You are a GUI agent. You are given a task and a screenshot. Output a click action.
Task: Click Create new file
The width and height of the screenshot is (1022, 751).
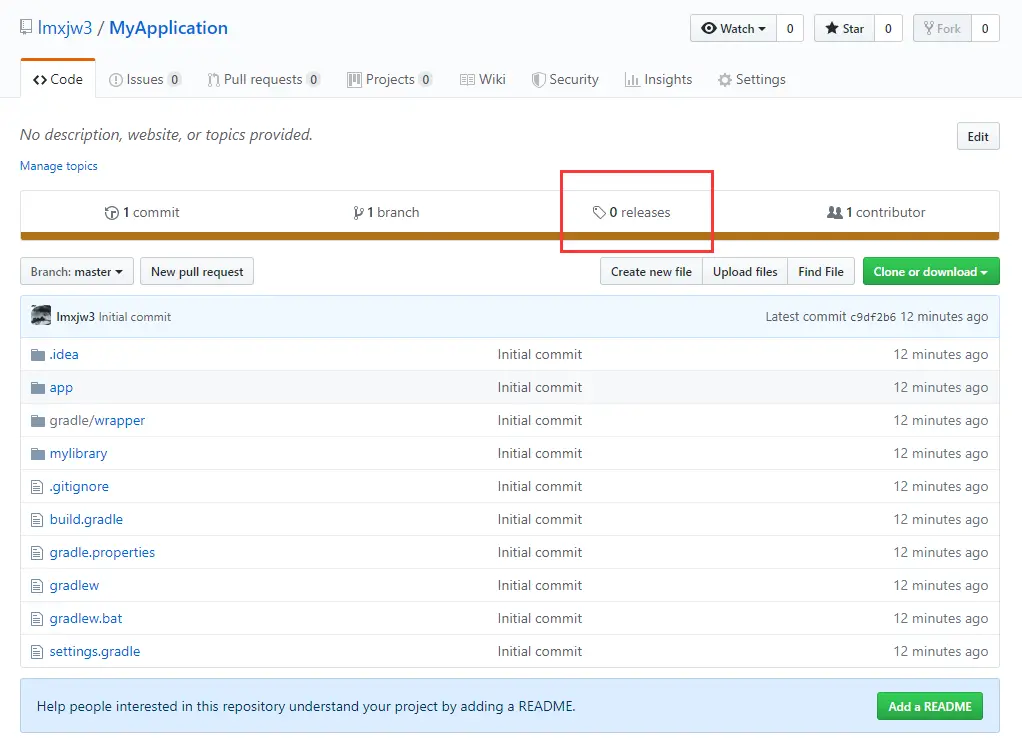coord(651,272)
